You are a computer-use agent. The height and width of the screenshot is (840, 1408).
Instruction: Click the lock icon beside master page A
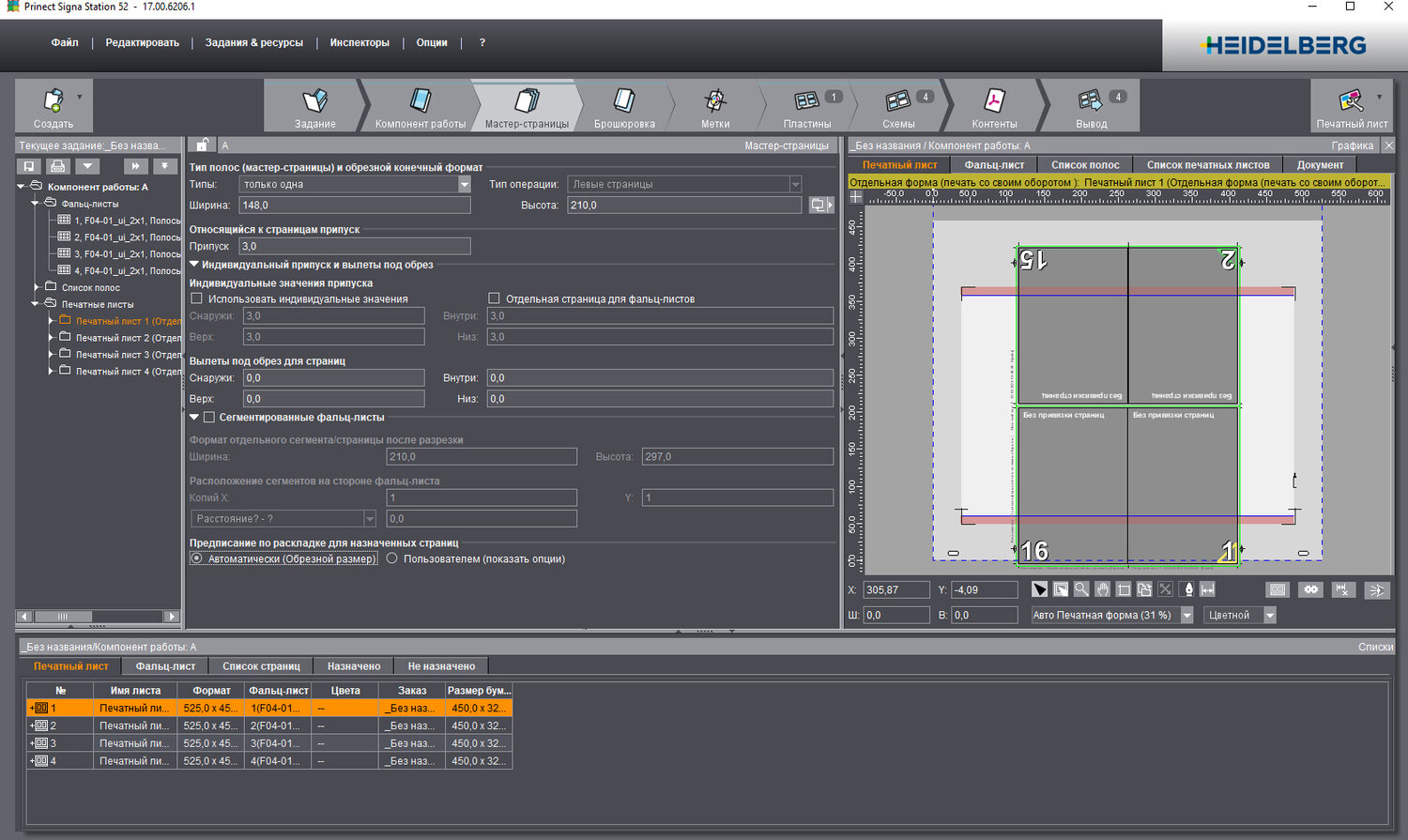(x=202, y=145)
